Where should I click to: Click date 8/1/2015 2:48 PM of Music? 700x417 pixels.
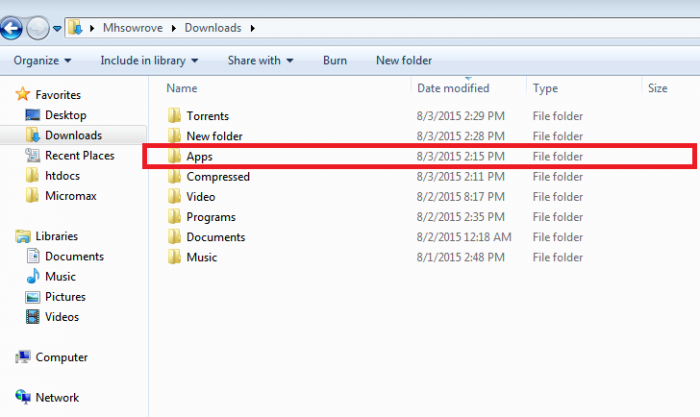pyautogui.click(x=461, y=257)
